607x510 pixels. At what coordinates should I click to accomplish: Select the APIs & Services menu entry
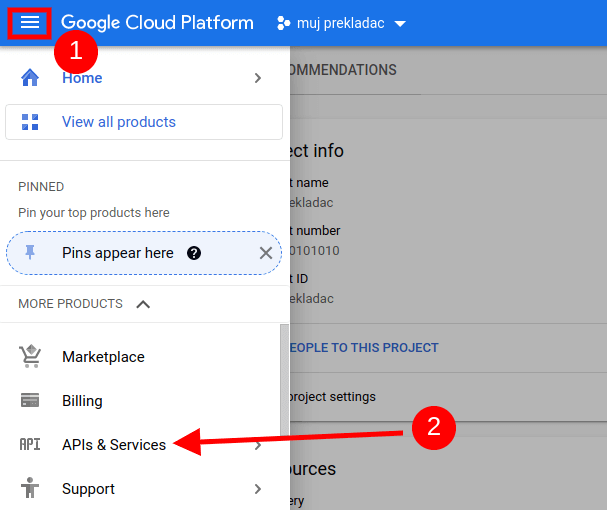(139, 445)
